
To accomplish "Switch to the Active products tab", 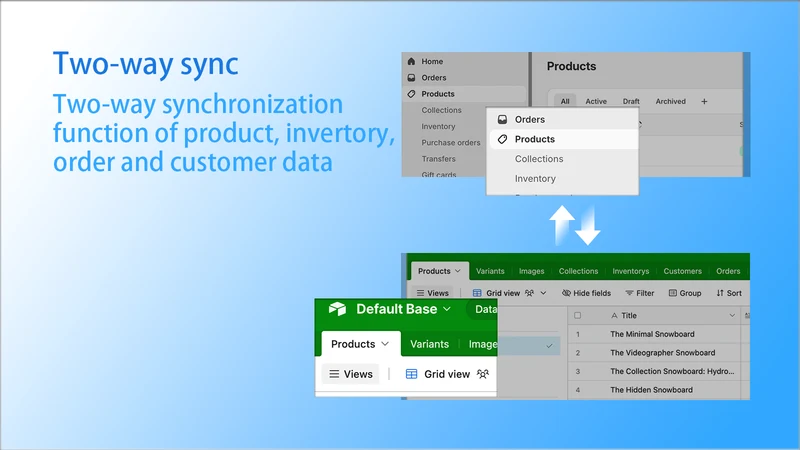I will click(596, 102).
